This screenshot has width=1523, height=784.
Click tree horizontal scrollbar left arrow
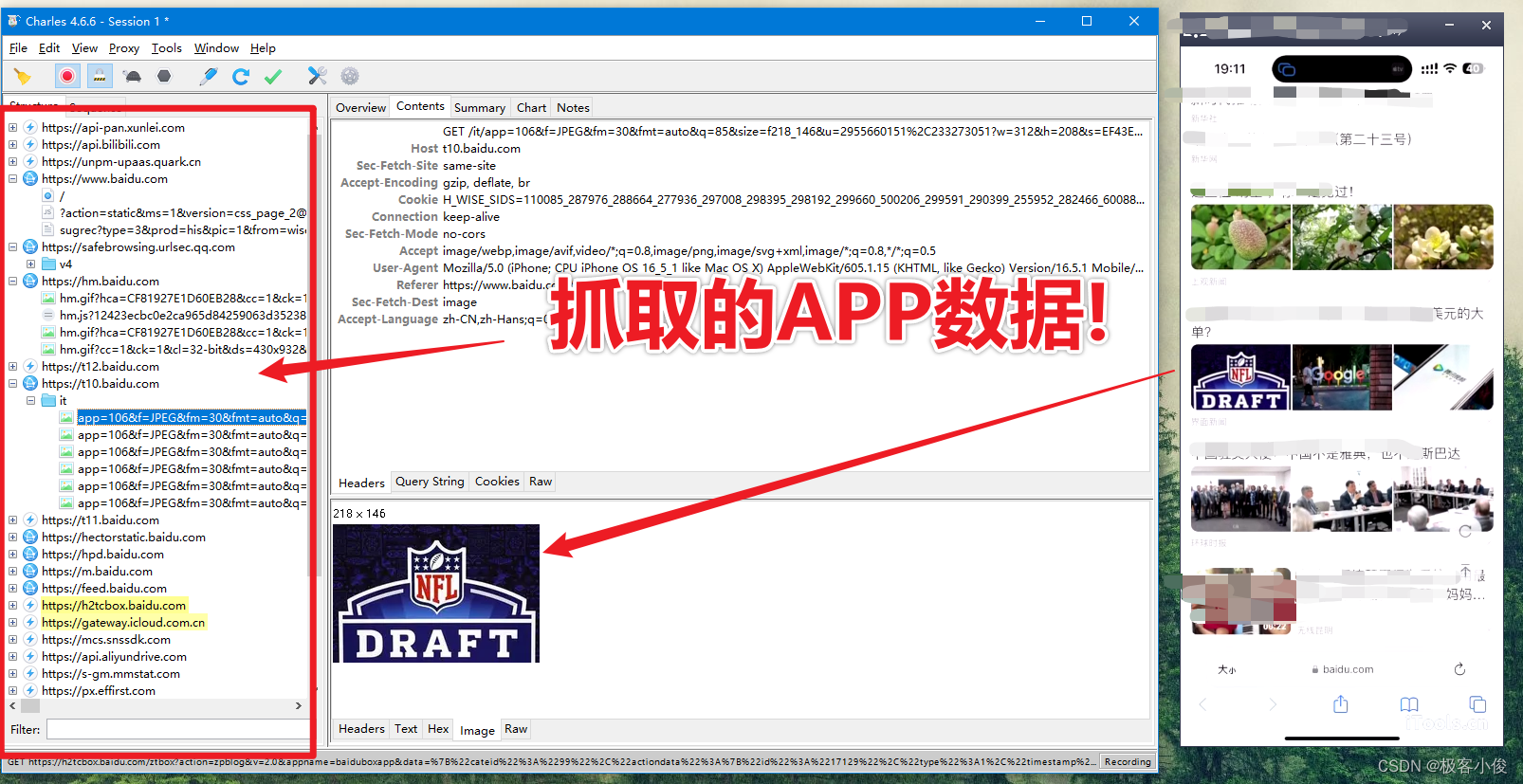12,705
